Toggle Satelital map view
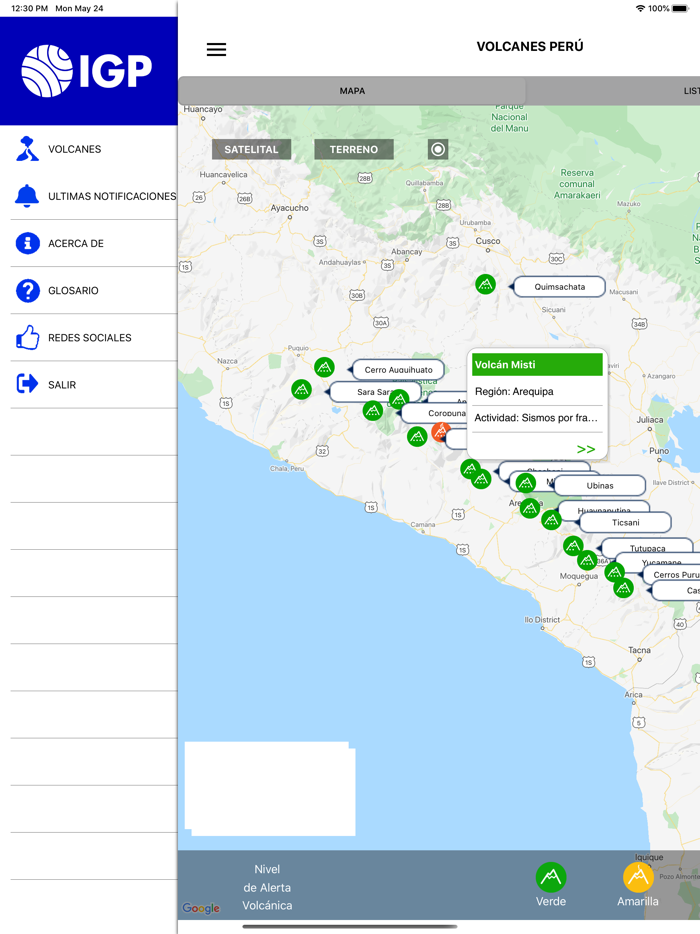700x934 pixels. pos(251,149)
